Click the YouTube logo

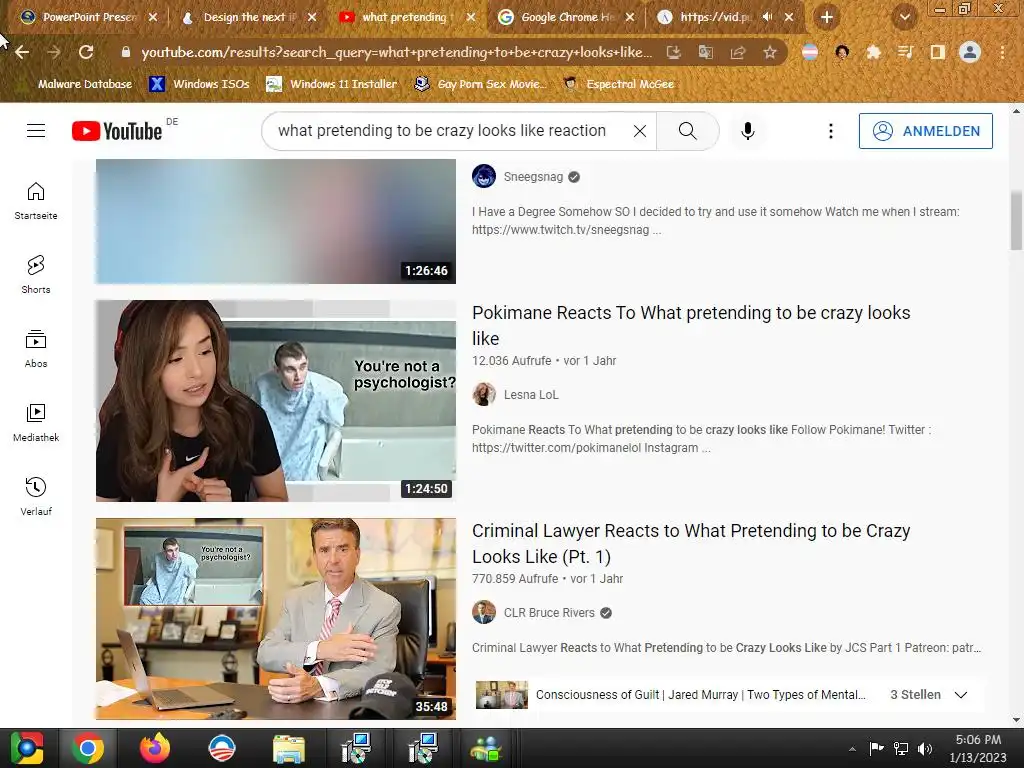[117, 131]
